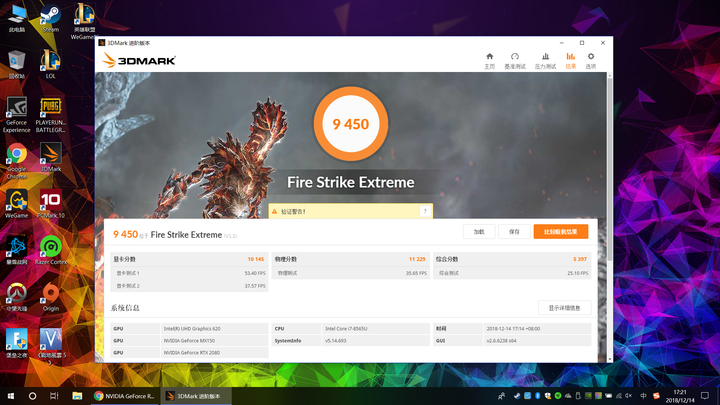Launch the 3DMark desktop shortcut
Screen dimensions: 720x405
(51, 158)
